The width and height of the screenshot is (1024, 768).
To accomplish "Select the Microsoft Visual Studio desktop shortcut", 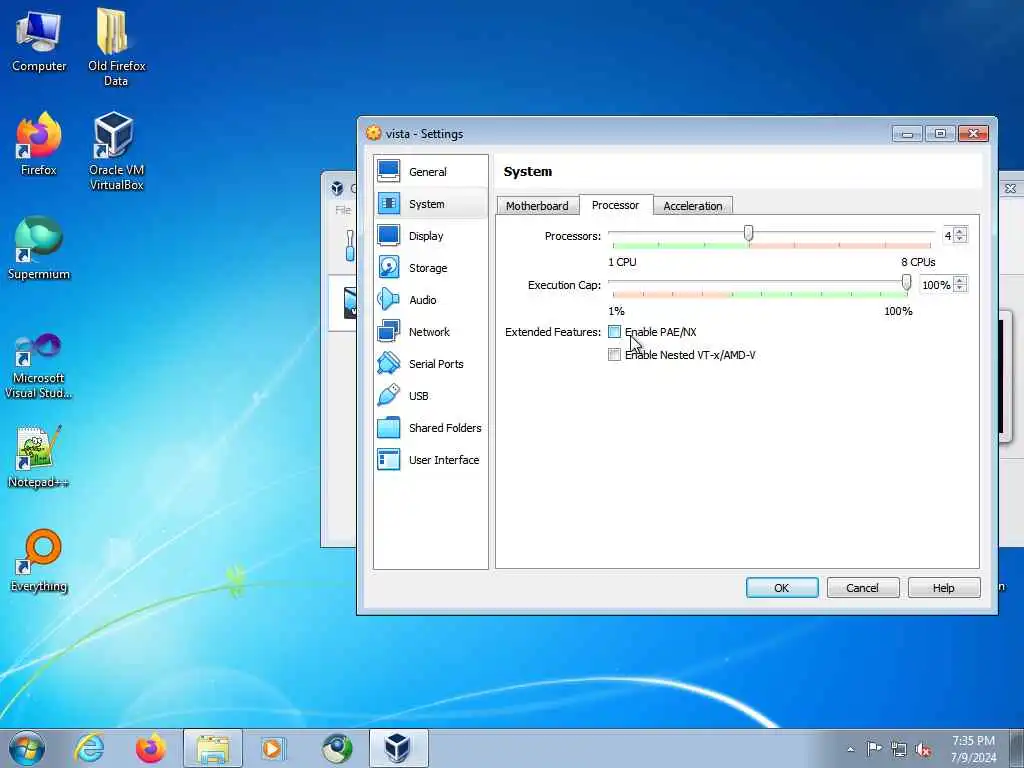I will click(x=39, y=366).
